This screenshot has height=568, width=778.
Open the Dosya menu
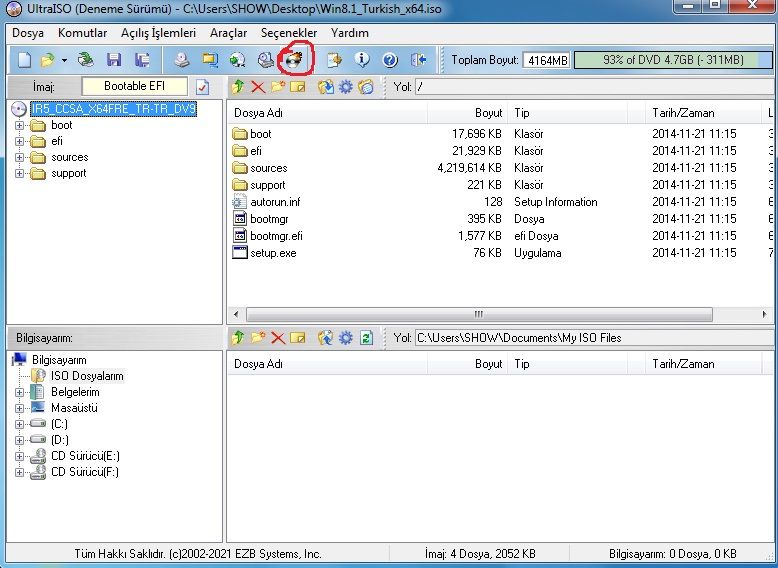pos(28,33)
